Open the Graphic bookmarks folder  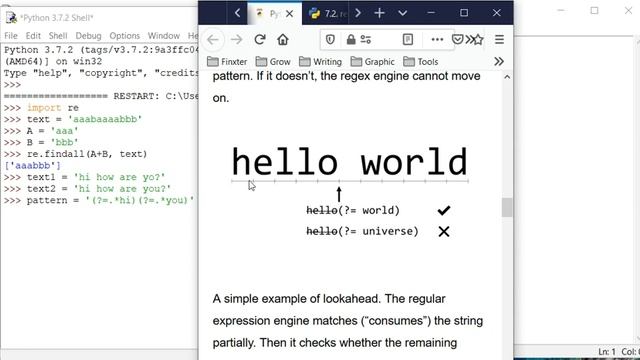(373, 62)
